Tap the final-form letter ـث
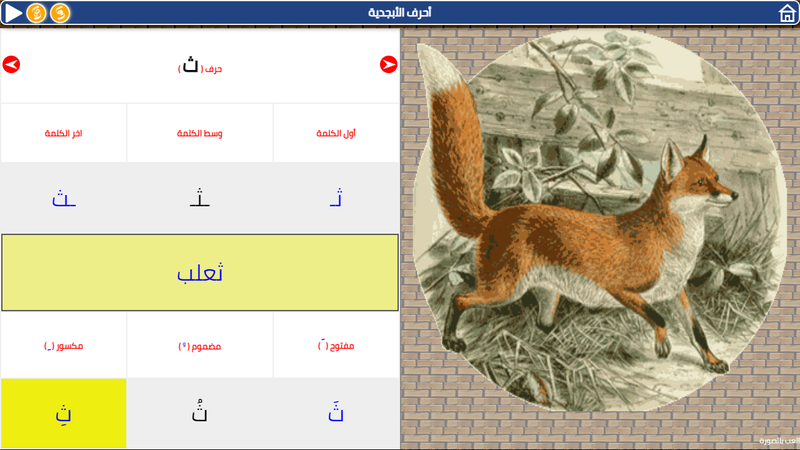The width and height of the screenshot is (800, 450). click(x=63, y=198)
